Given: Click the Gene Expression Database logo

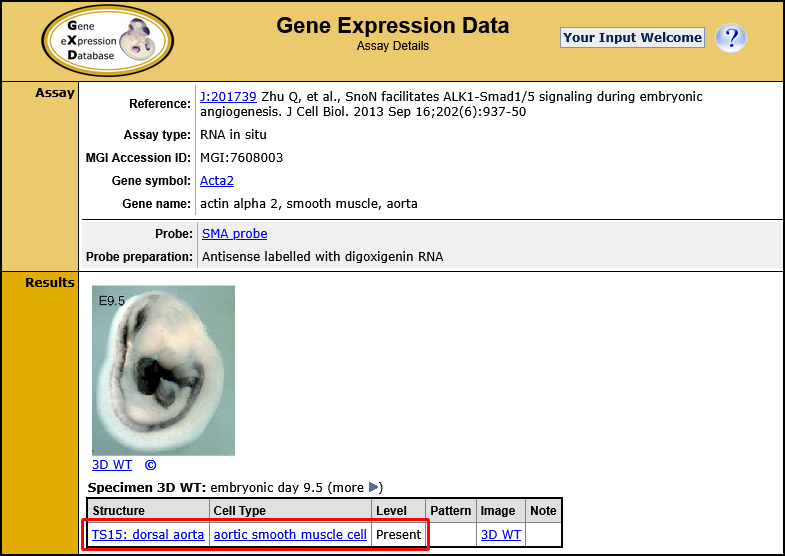Looking at the screenshot, I should click(x=107, y=40).
